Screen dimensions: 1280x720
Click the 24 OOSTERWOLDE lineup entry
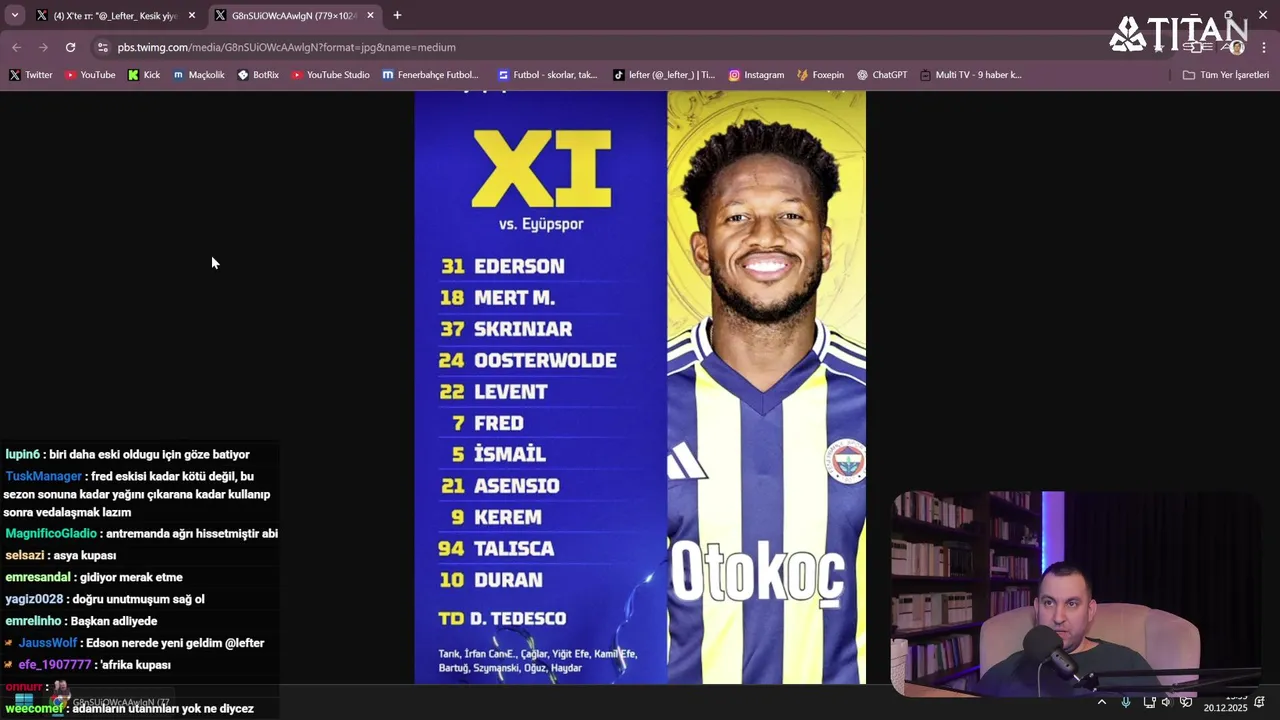click(x=527, y=360)
